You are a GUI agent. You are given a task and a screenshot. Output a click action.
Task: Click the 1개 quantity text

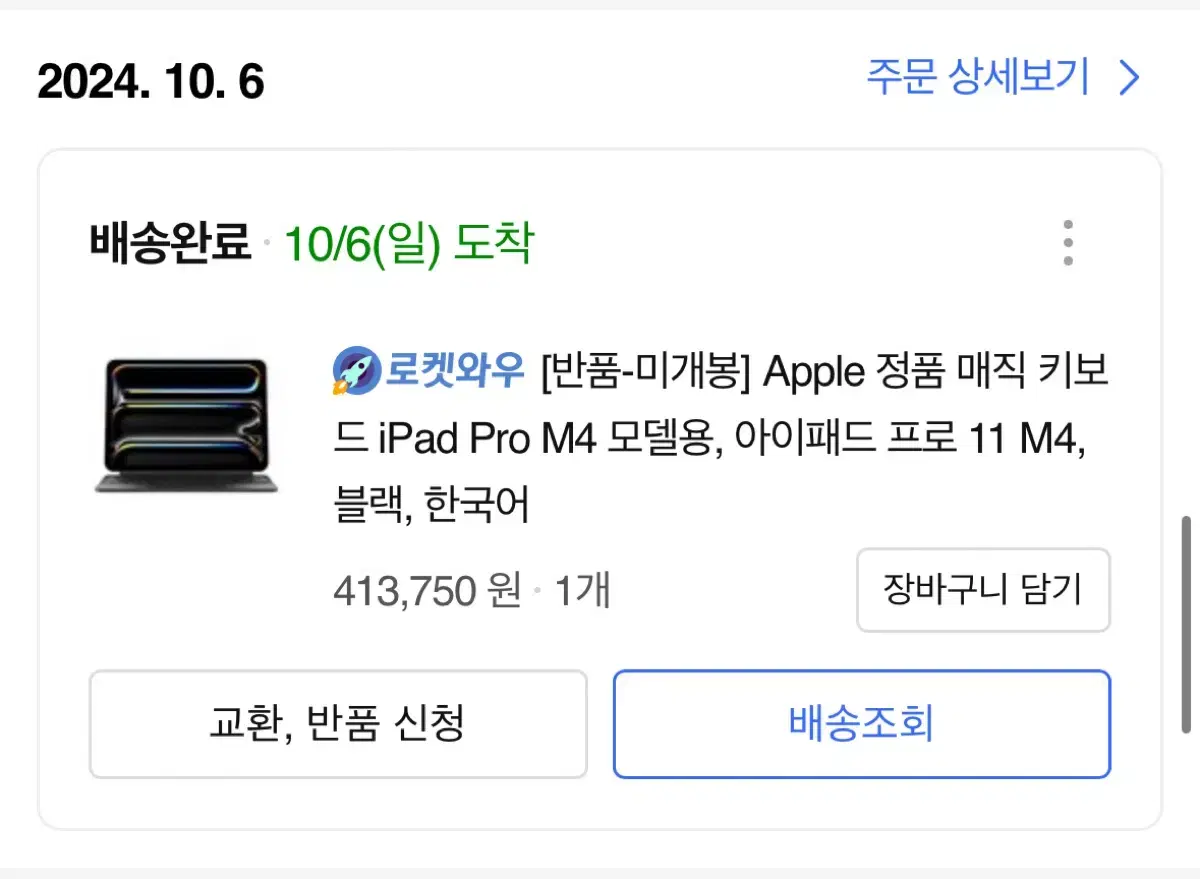pos(582,592)
